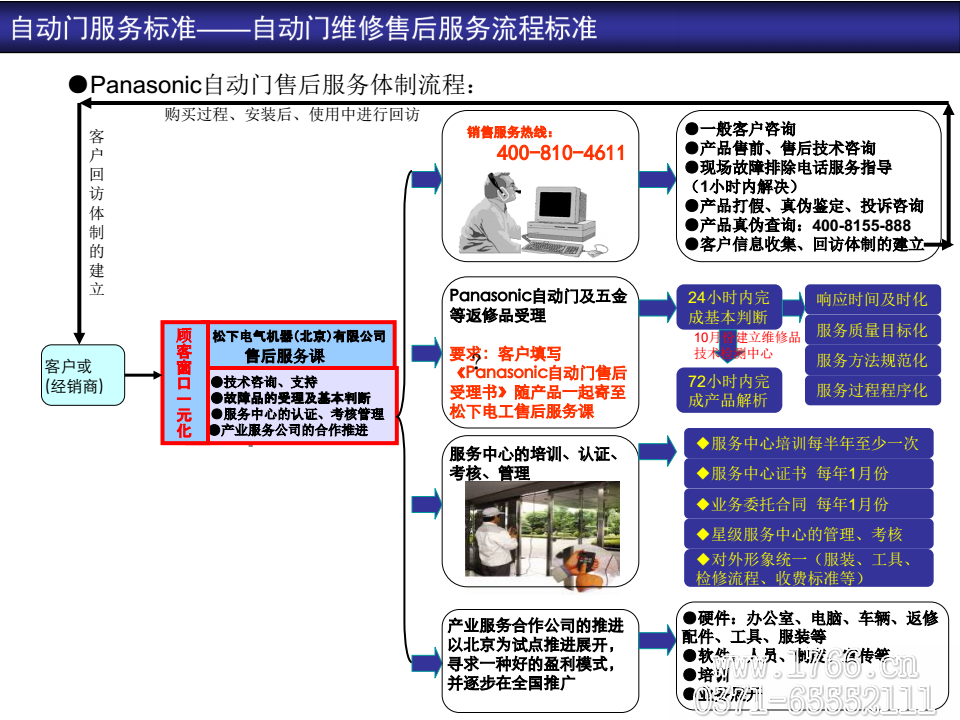Screen dimensions: 960x720
Task: Click the blue arrow between hotline box and consultation list
Action: (657, 179)
